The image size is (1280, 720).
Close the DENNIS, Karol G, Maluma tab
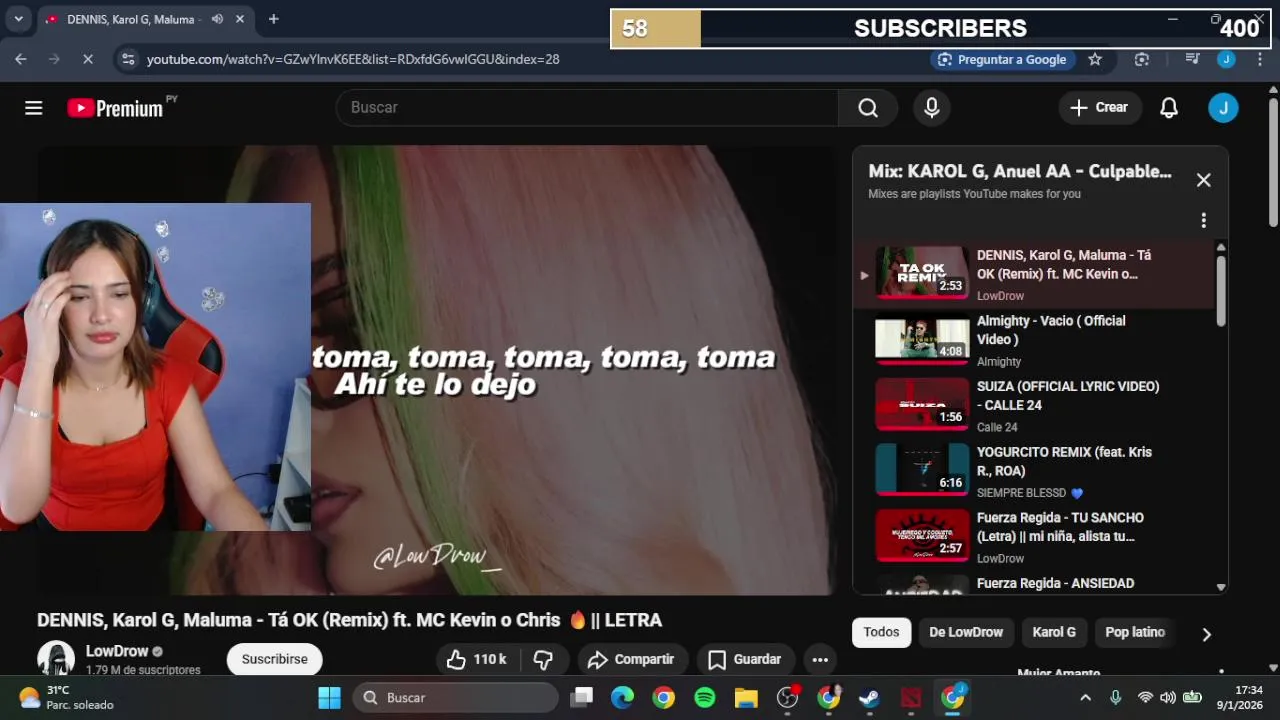(x=240, y=19)
